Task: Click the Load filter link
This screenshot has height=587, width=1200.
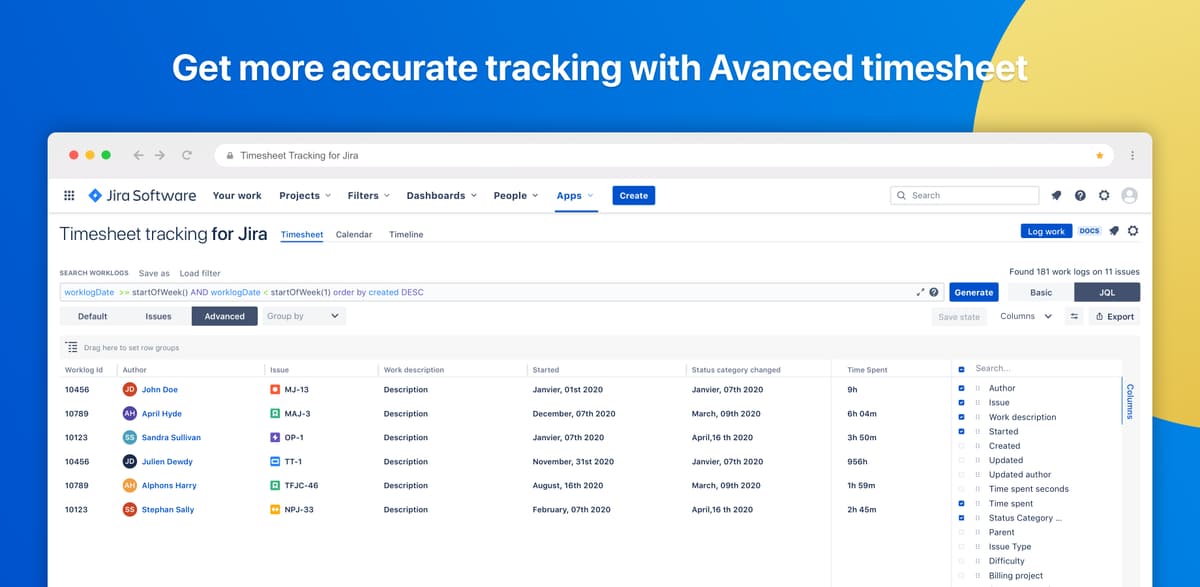Action: coord(200,273)
